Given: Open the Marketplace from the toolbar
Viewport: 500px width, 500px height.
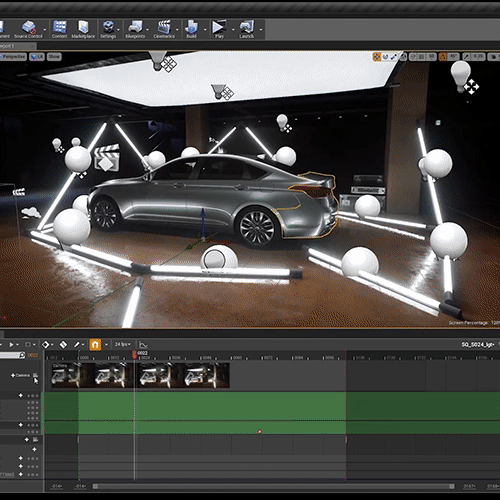Looking at the screenshot, I should click(x=83, y=29).
